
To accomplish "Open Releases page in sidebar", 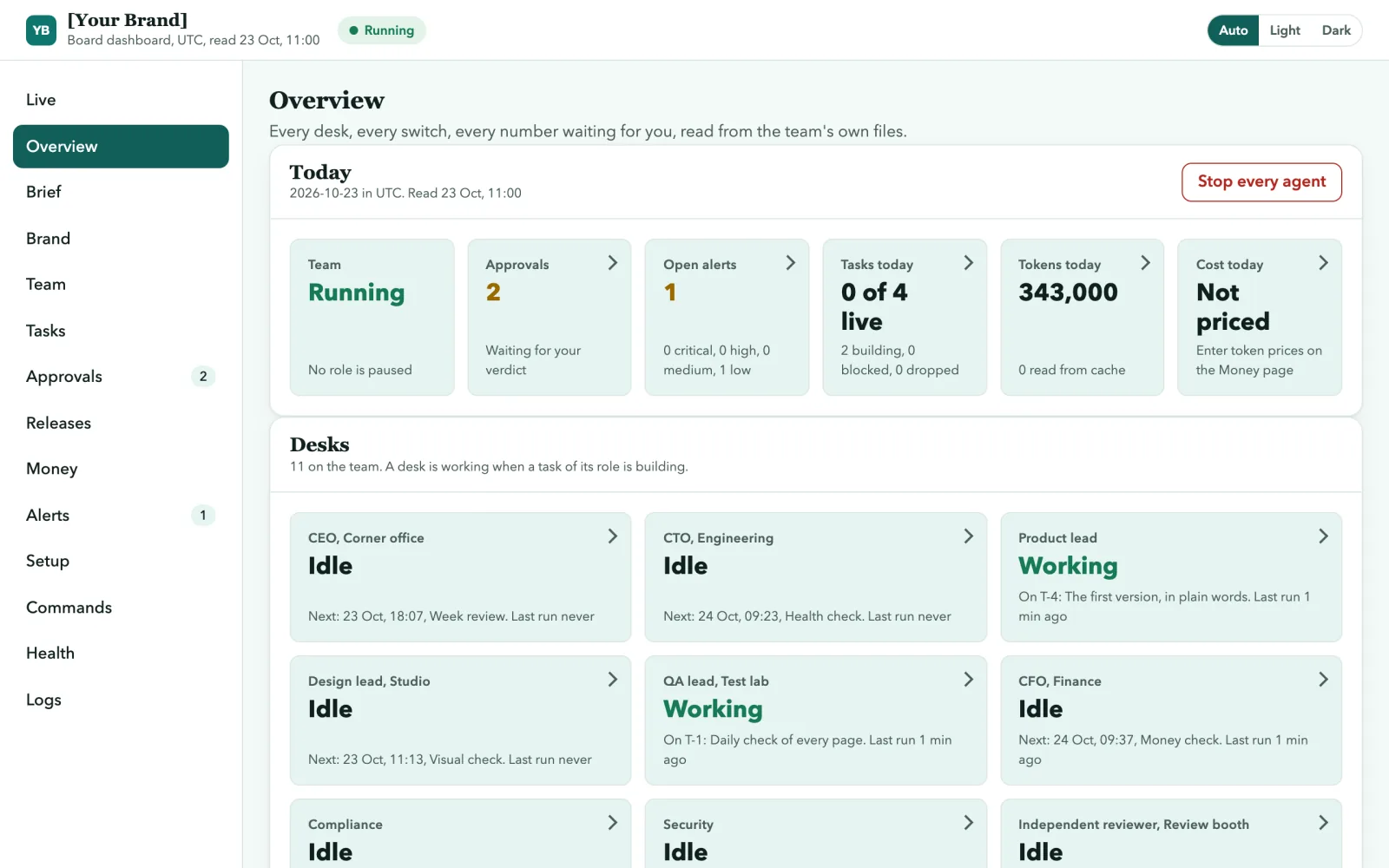I will [121, 423].
